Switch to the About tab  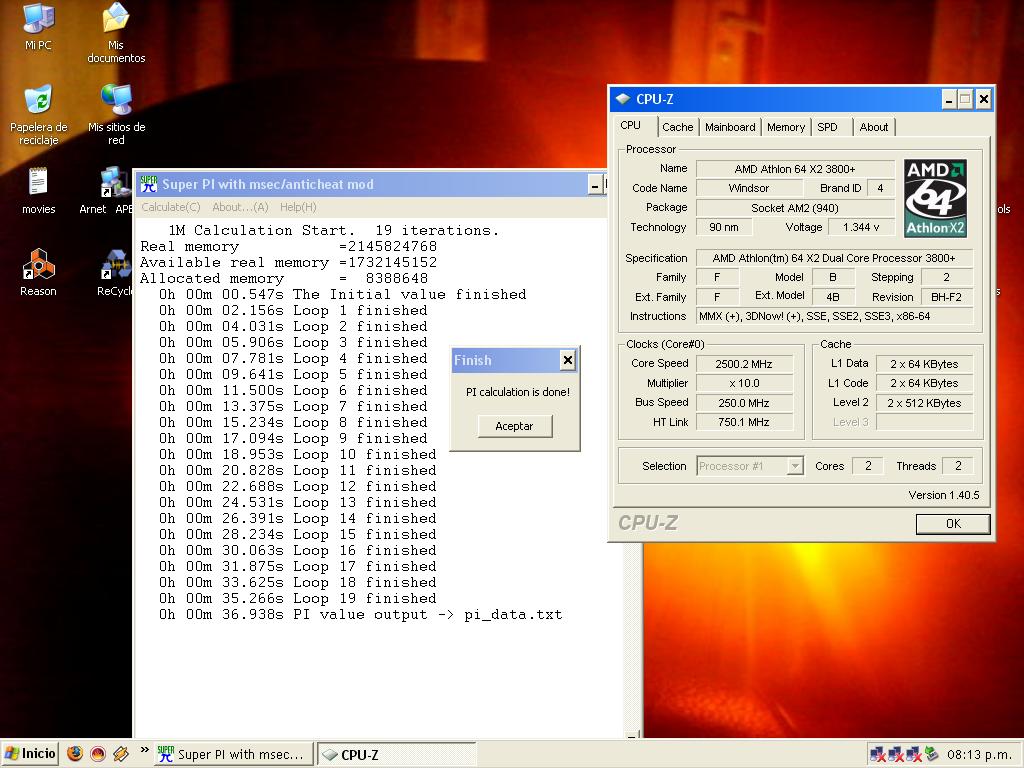point(874,127)
